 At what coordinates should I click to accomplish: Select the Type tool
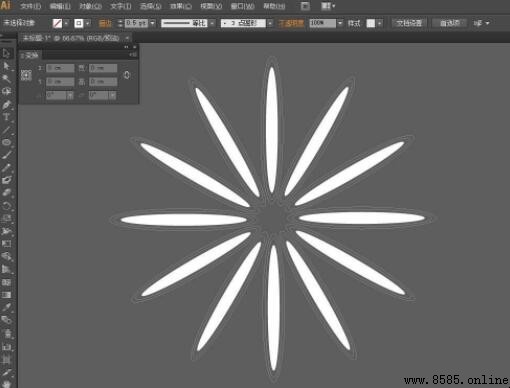(x=6, y=117)
